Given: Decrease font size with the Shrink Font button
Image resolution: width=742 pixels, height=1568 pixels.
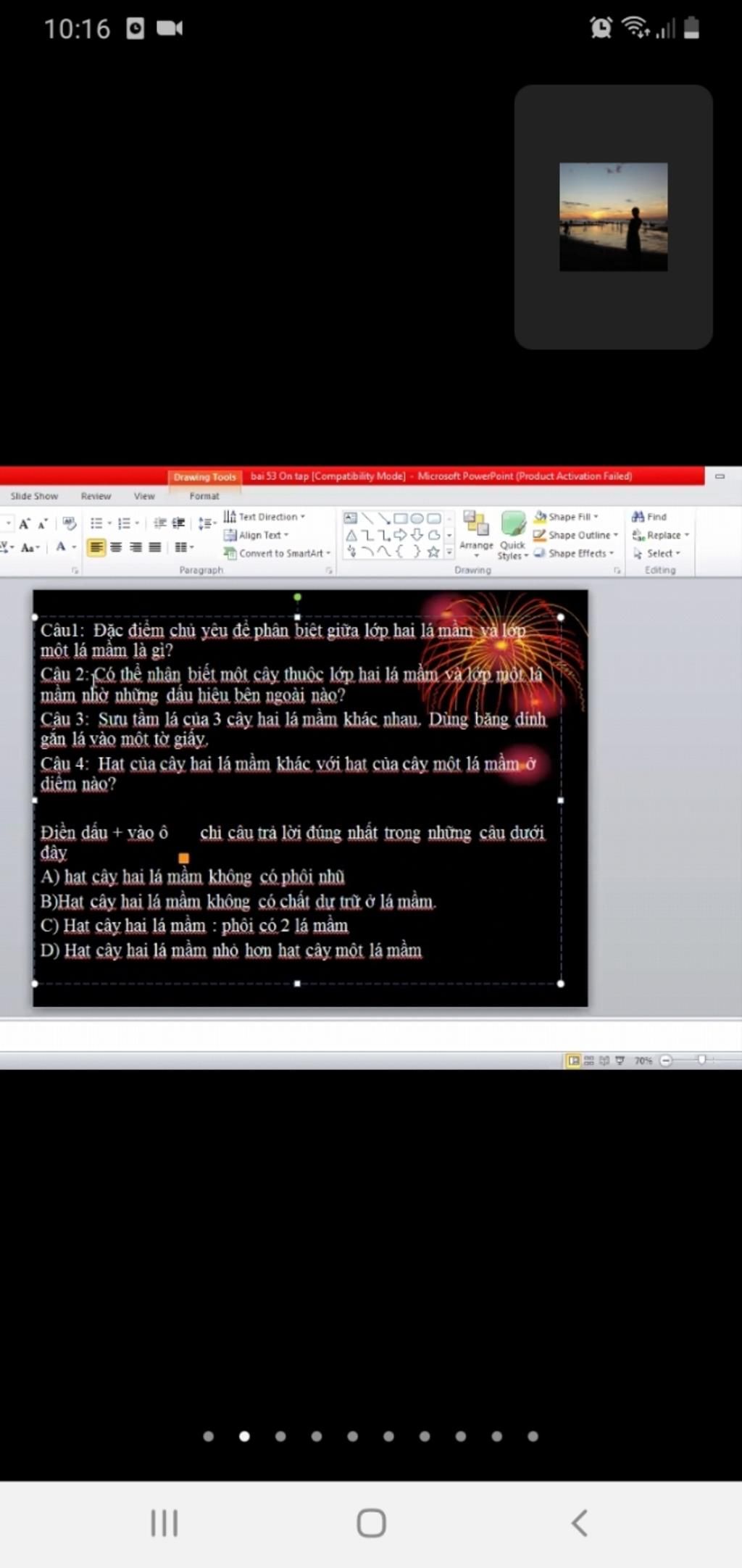Looking at the screenshot, I should [42, 523].
